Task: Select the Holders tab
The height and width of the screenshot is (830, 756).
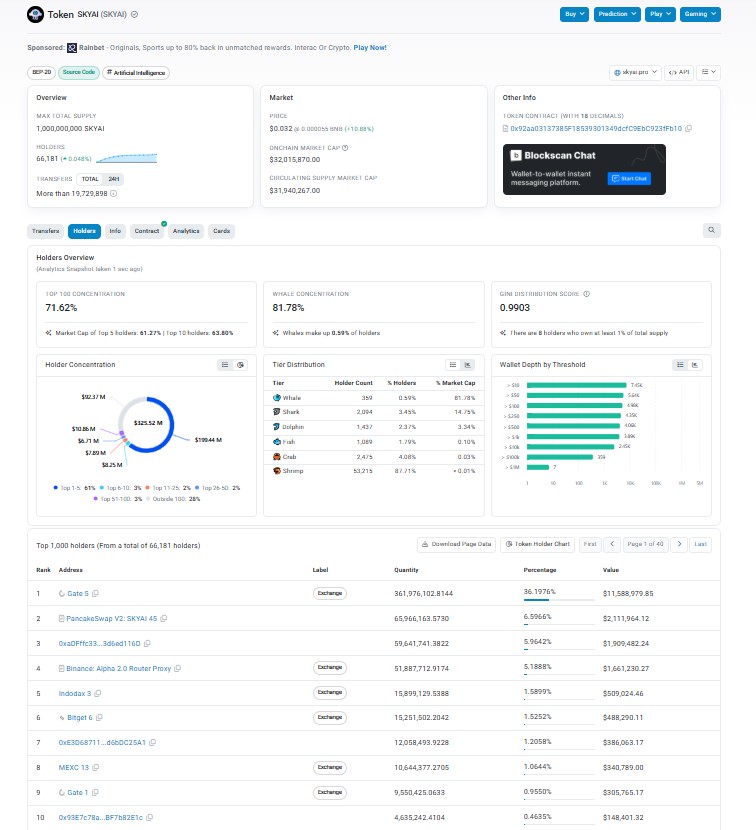Action: [84, 231]
